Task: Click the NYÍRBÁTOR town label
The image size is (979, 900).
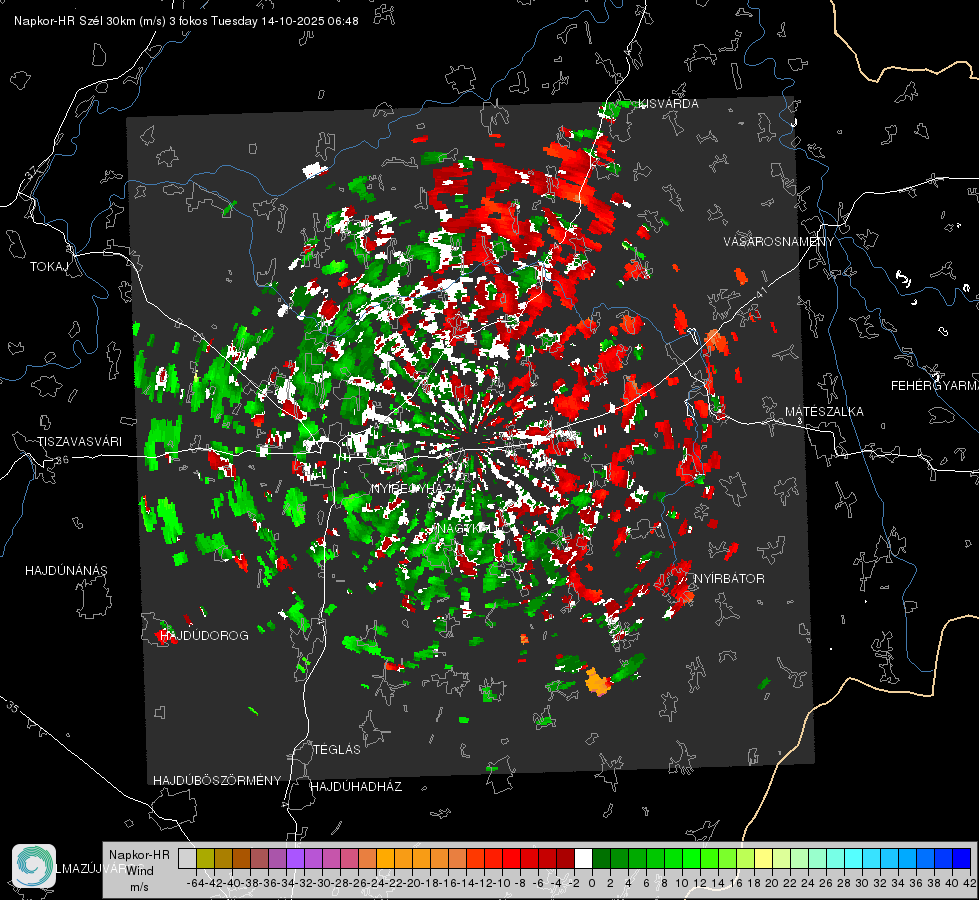Action: [729, 579]
